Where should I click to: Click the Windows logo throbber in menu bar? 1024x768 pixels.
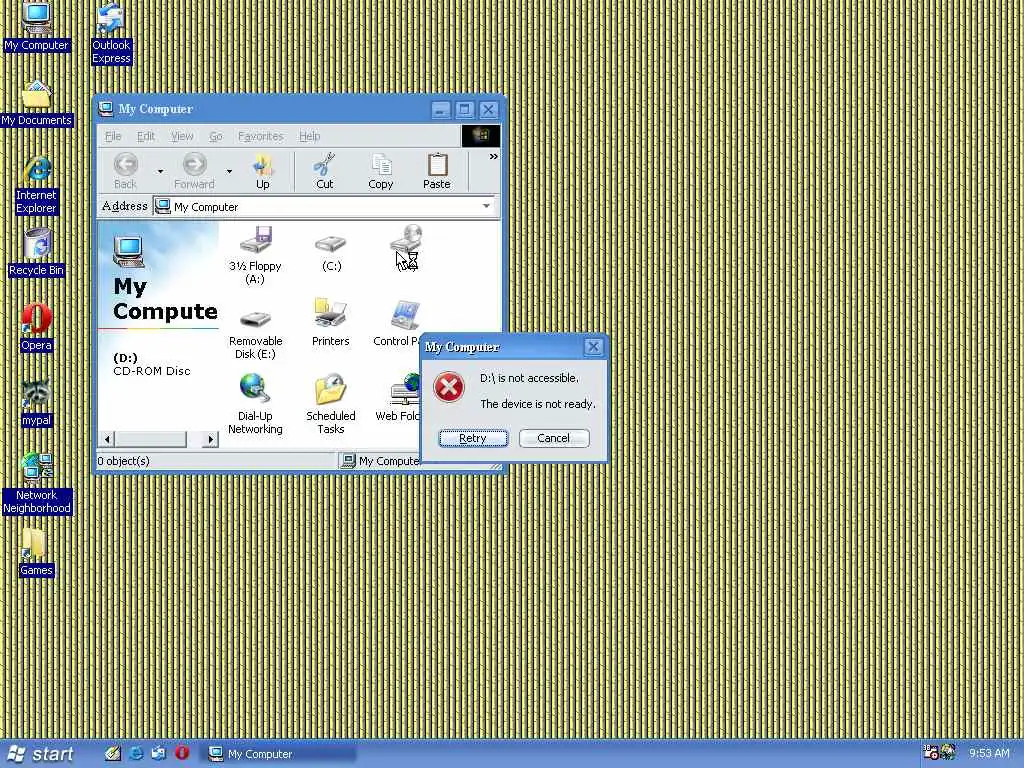coord(481,136)
